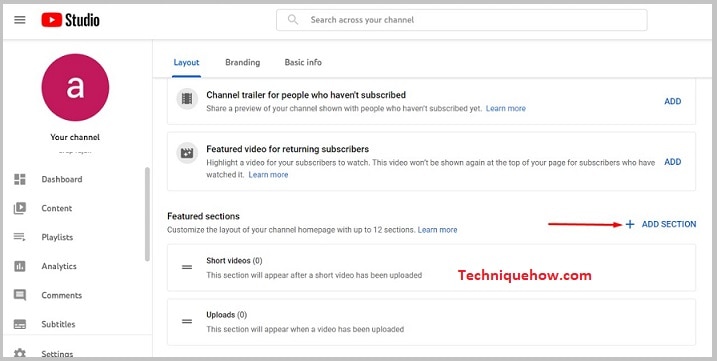The width and height of the screenshot is (717, 361).
Task: Click the Featured video for returning subscribers heading
Action: point(288,149)
